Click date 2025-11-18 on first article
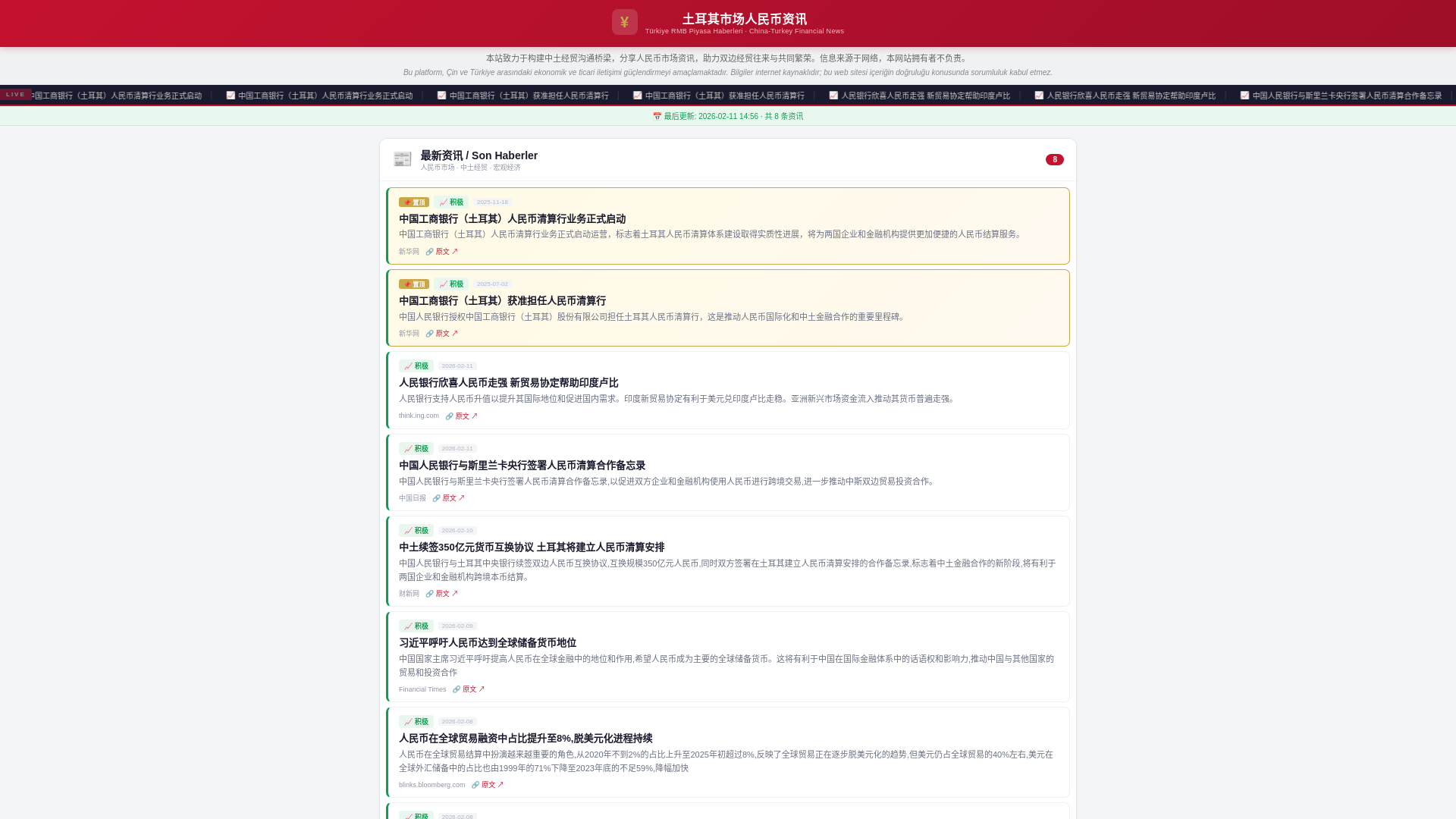Image resolution: width=1456 pixels, height=819 pixels. pyautogui.click(x=492, y=202)
